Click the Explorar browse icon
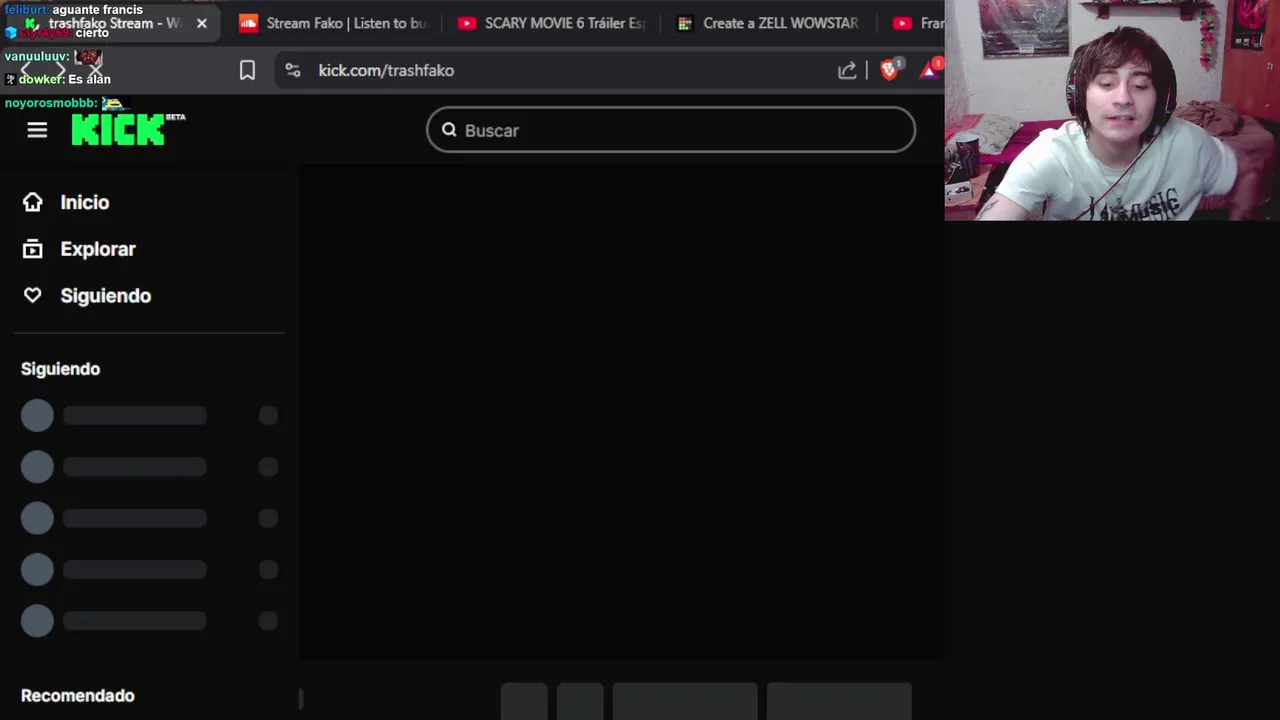1280x720 pixels. tap(33, 249)
